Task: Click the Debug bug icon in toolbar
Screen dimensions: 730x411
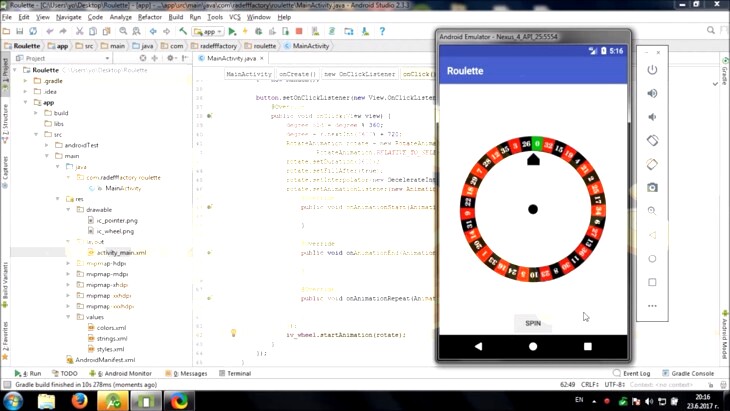Action: [x=258, y=32]
